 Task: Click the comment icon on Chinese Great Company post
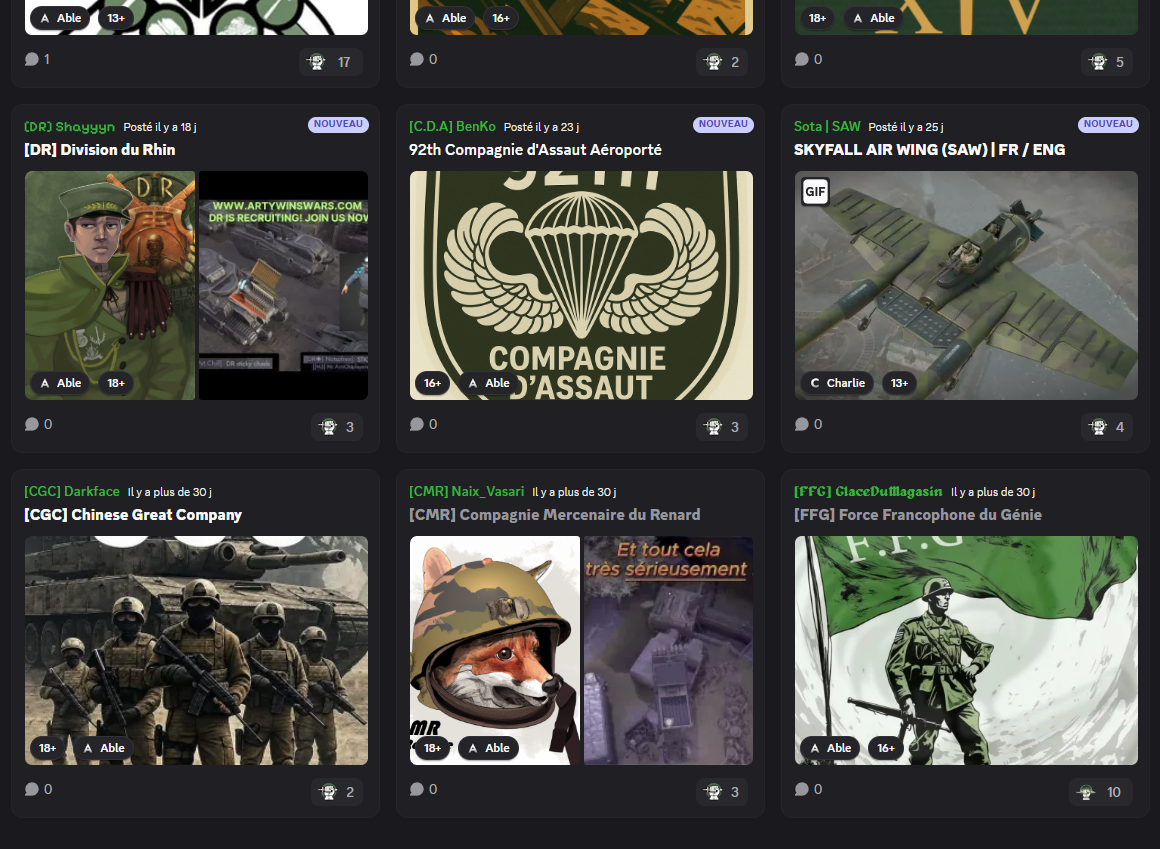pos(32,789)
